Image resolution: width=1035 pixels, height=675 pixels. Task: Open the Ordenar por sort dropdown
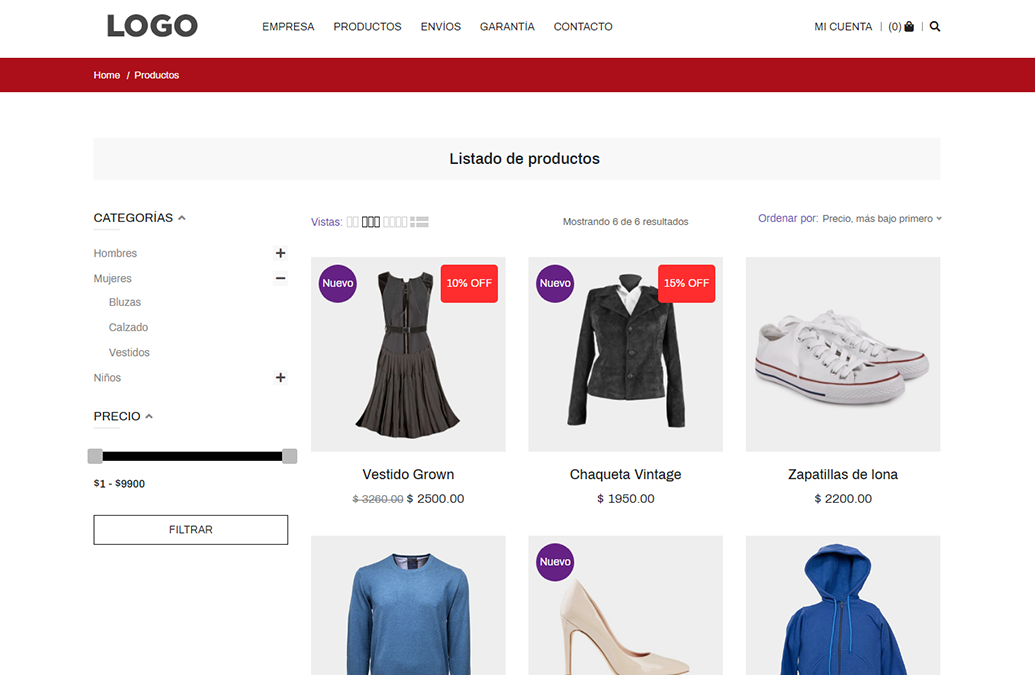point(881,218)
